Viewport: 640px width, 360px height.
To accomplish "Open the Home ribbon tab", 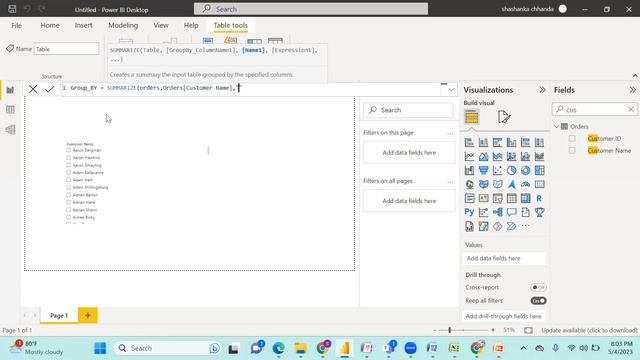I will click(x=50, y=25).
